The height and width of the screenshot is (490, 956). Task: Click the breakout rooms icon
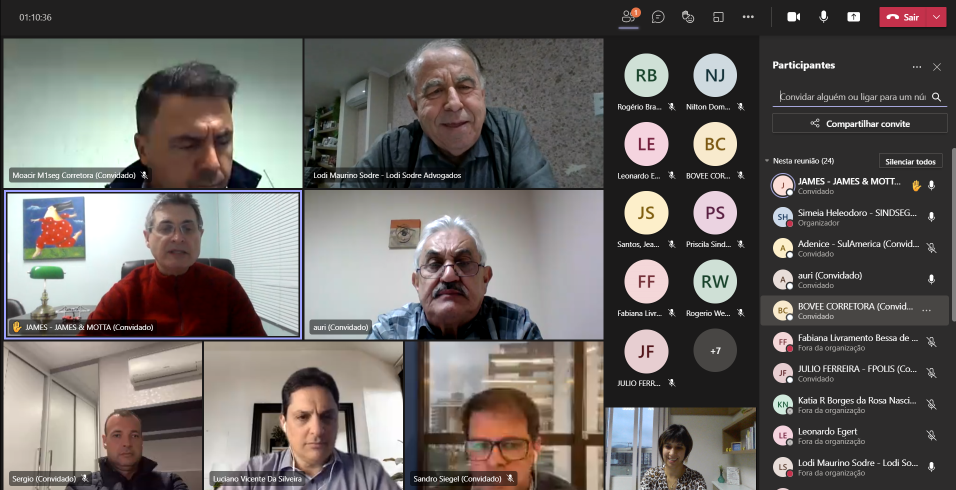point(718,17)
